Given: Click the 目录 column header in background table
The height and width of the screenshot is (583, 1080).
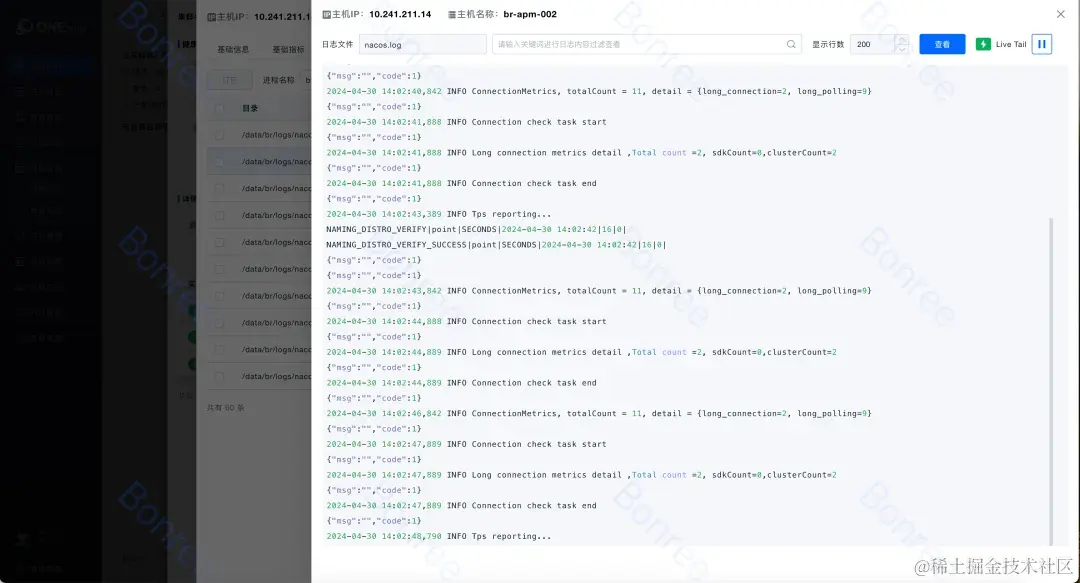Looking at the screenshot, I should [250, 108].
